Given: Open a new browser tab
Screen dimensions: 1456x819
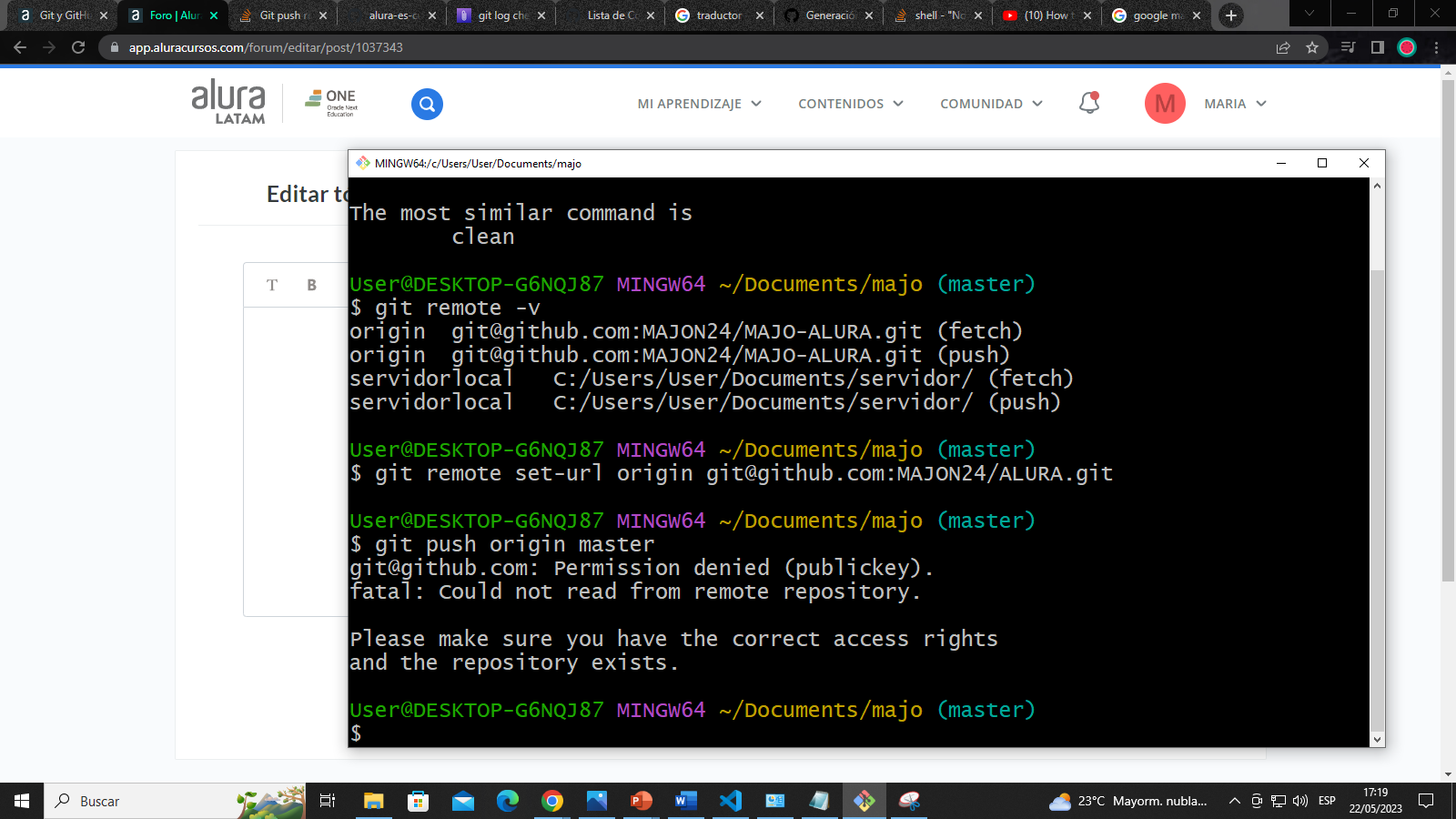Looking at the screenshot, I should (x=1231, y=15).
